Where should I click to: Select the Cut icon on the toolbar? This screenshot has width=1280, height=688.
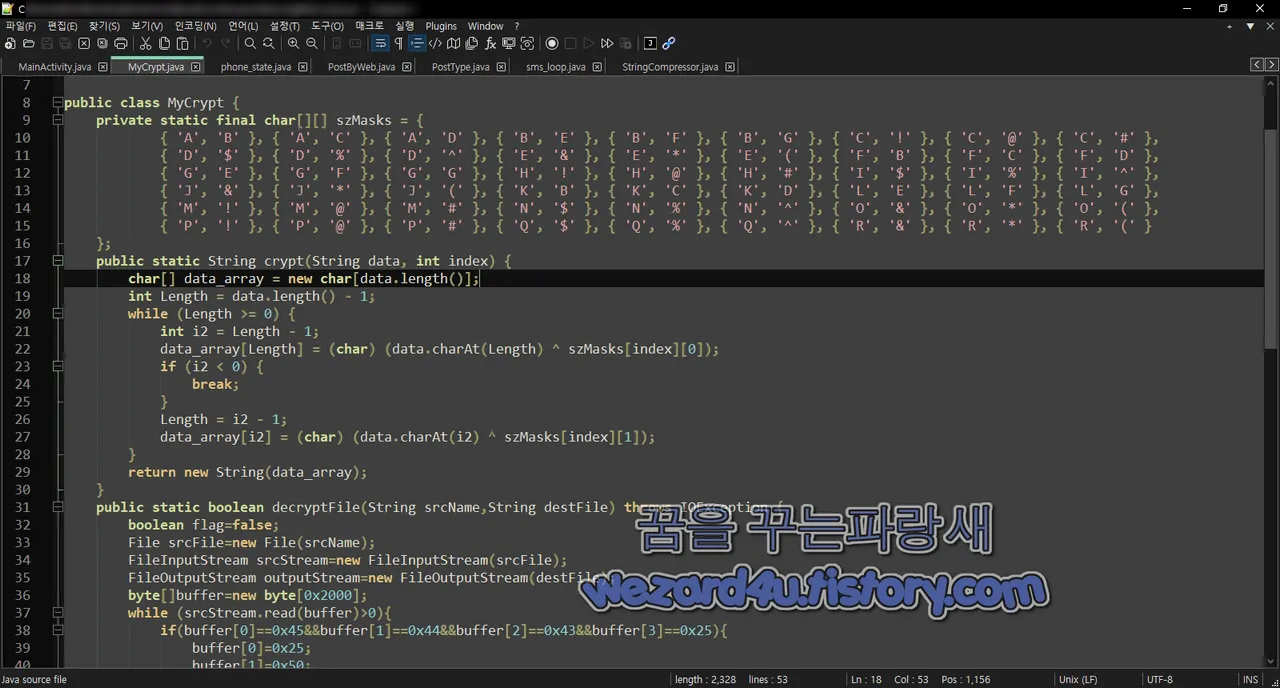point(146,43)
